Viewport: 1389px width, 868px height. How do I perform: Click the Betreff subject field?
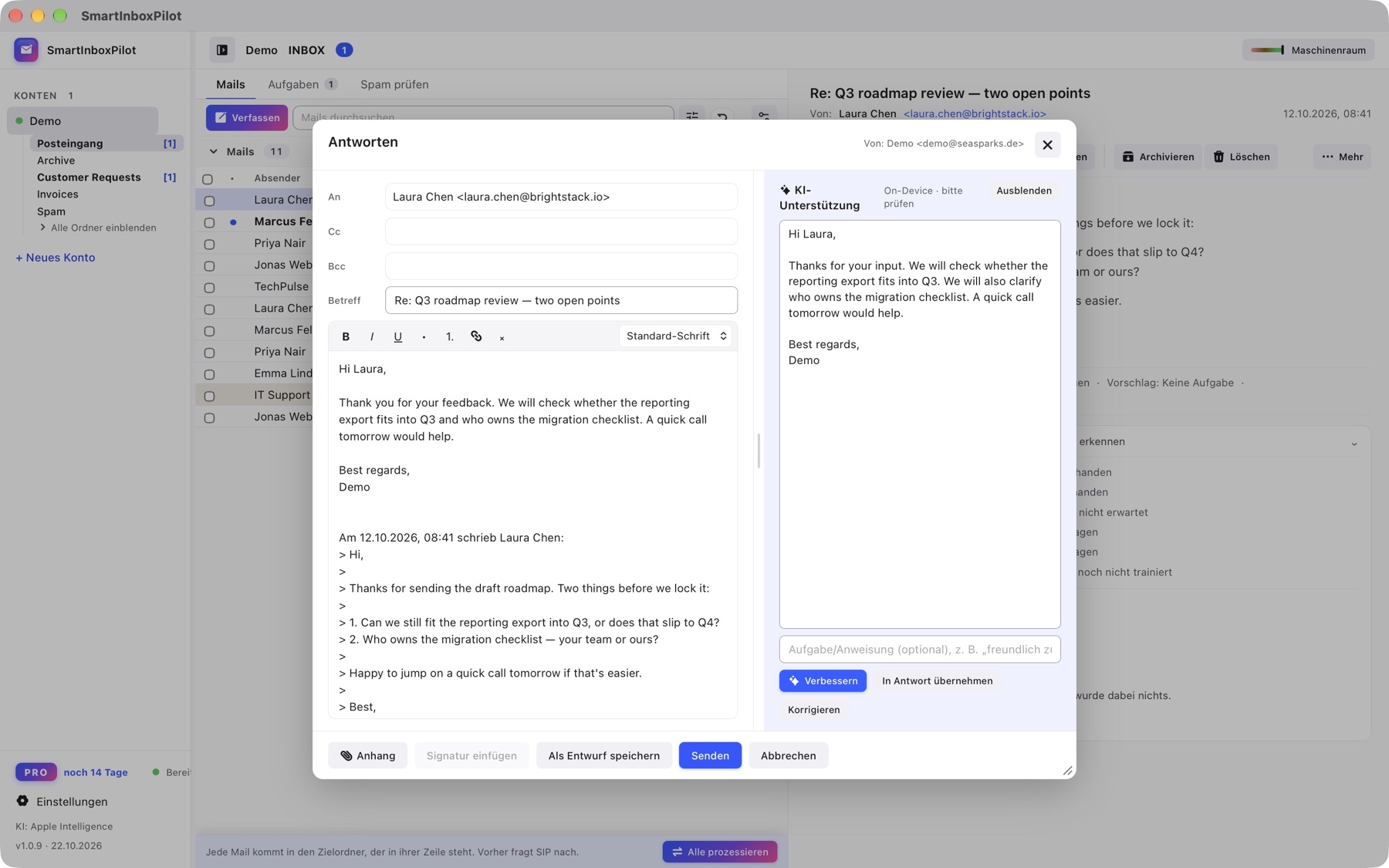pos(561,300)
